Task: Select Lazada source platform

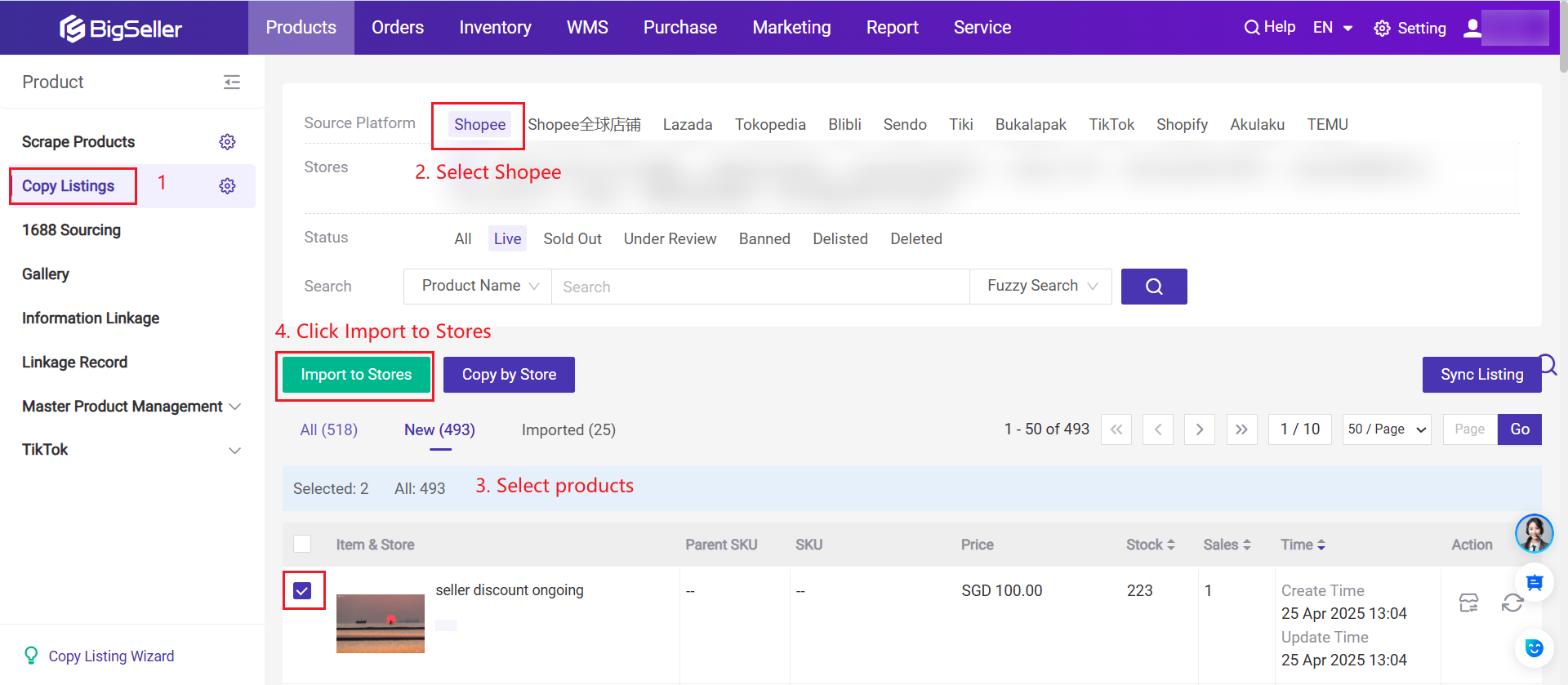Action: 688,124
